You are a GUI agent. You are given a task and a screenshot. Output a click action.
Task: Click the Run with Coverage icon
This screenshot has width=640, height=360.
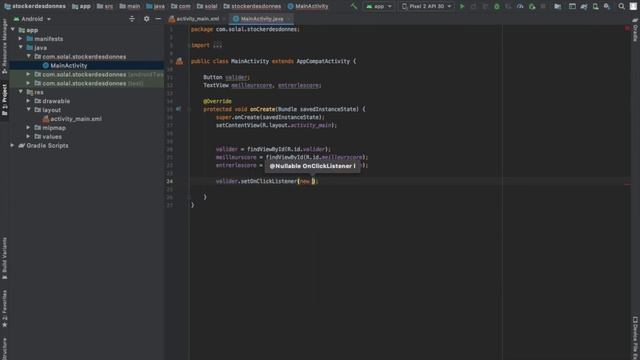coord(508,6)
